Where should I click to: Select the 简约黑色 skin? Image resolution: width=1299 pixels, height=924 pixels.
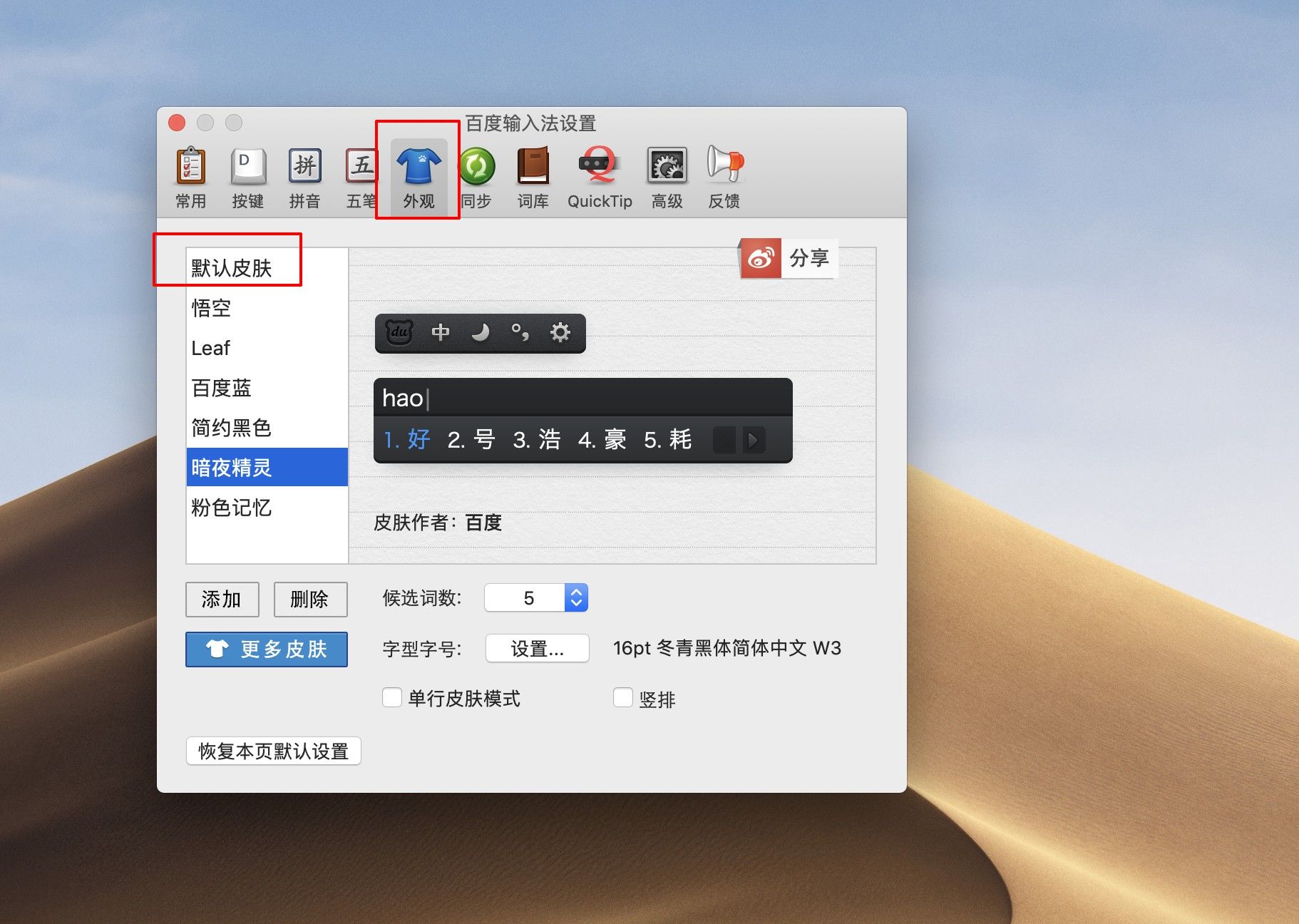tap(267, 428)
